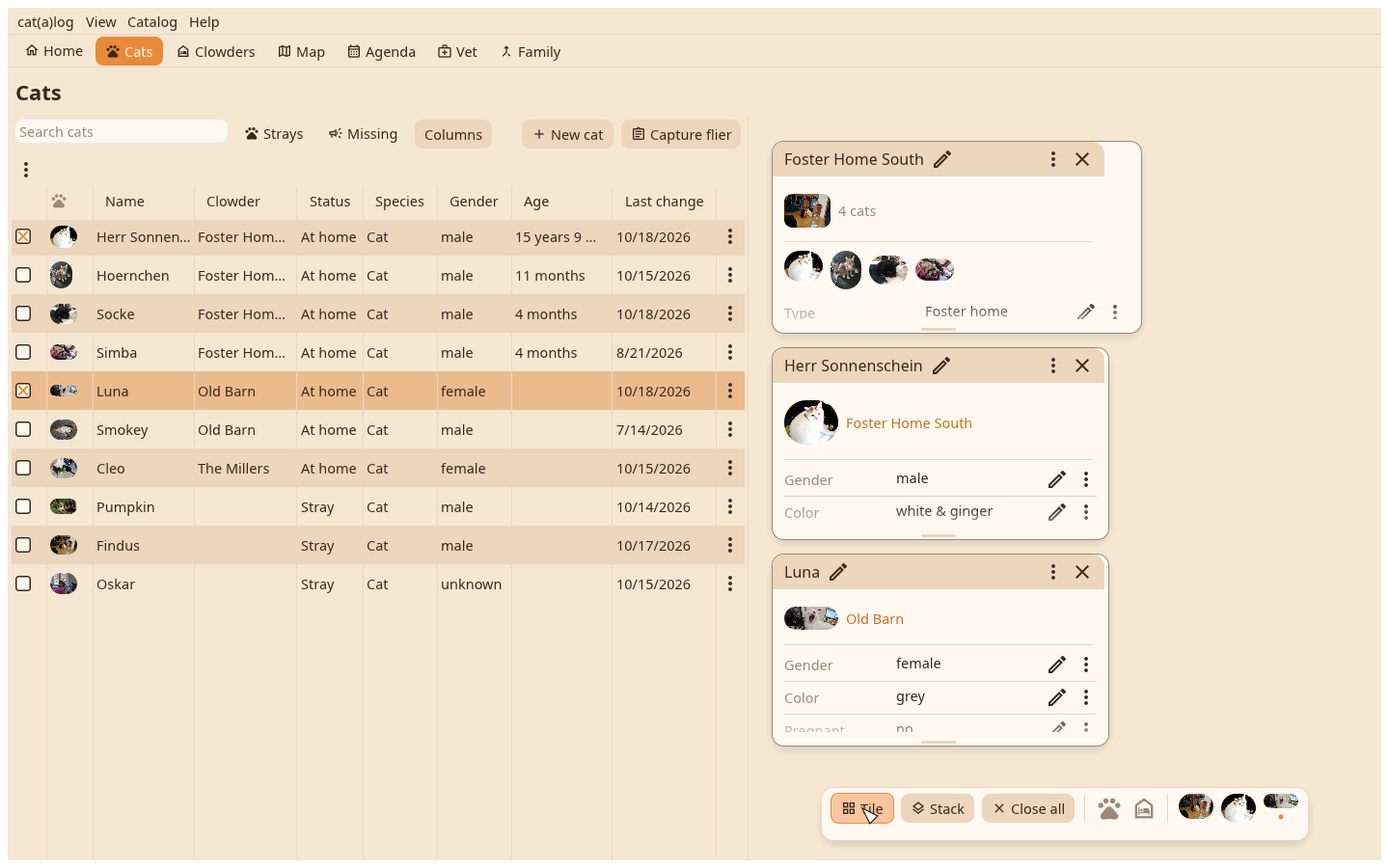Screen dimensions: 1389x868
Task: Open the row menu for Simba
Action: pyautogui.click(x=730, y=352)
